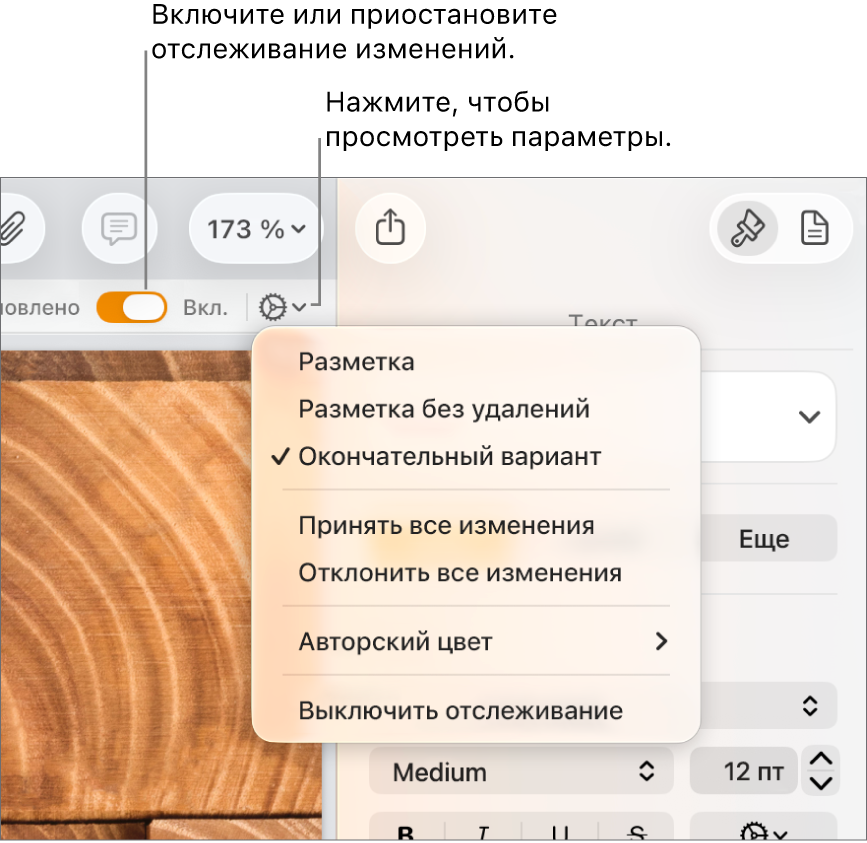The width and height of the screenshot is (867, 843).
Task: Open the font family popup arrows
Action: 809,706
